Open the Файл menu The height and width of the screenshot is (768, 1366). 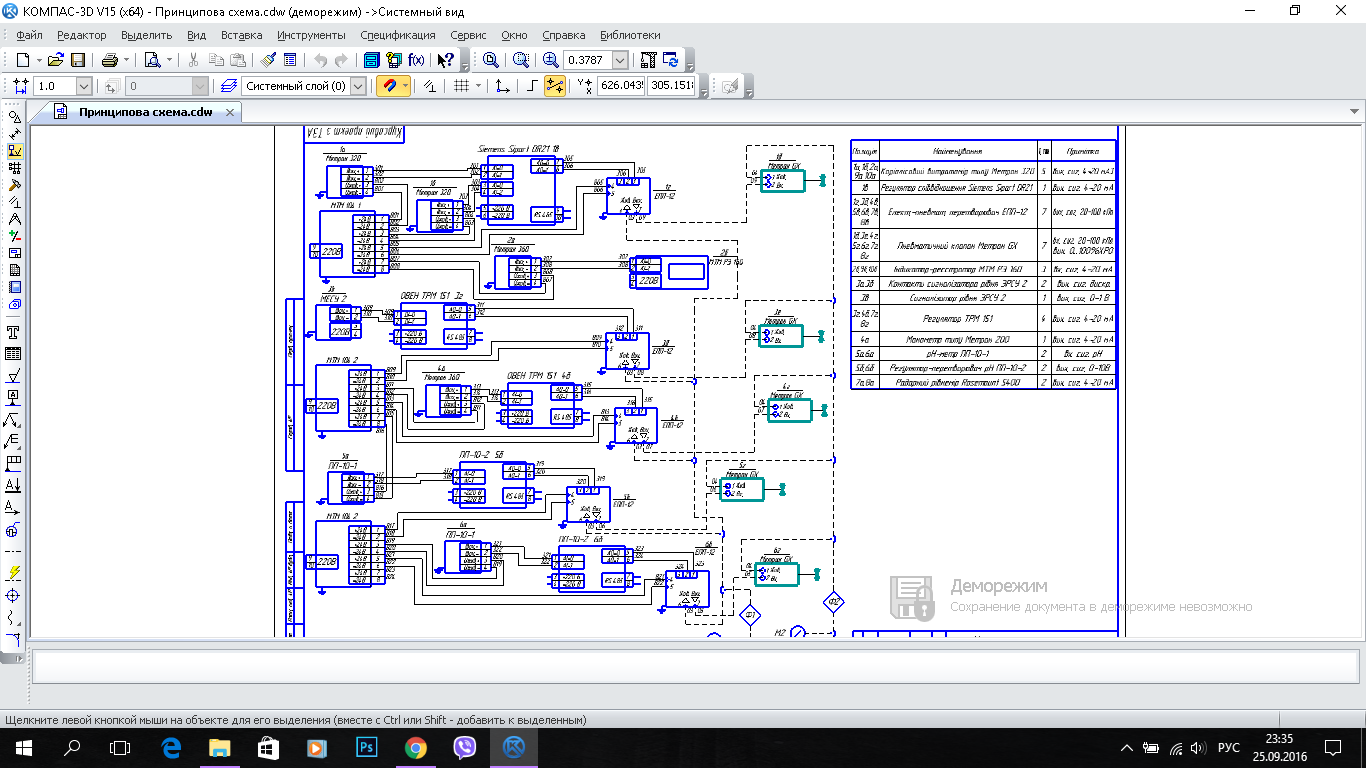pyautogui.click(x=29, y=35)
